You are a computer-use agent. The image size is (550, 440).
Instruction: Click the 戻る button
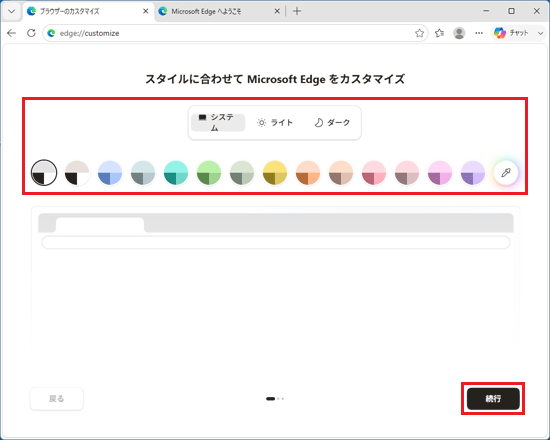[56, 399]
